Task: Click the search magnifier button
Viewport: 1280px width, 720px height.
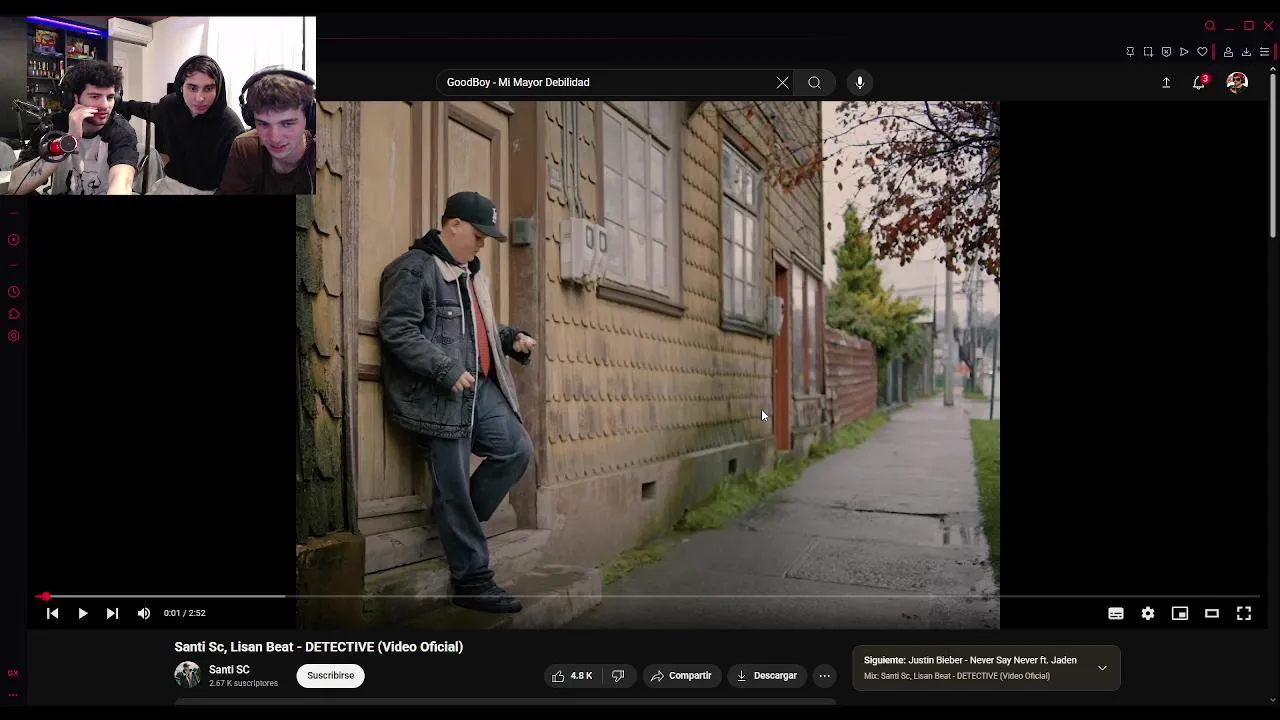Action: point(815,82)
